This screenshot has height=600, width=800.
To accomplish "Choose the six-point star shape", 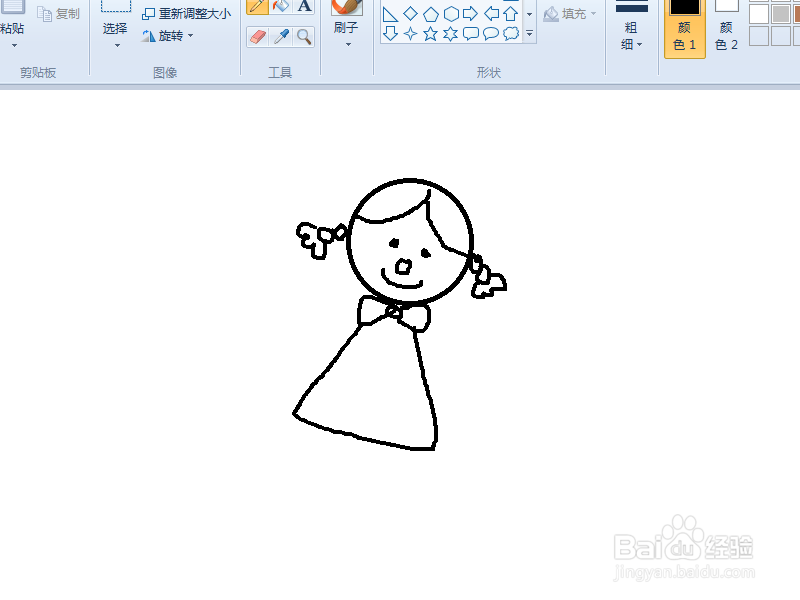I will point(451,34).
